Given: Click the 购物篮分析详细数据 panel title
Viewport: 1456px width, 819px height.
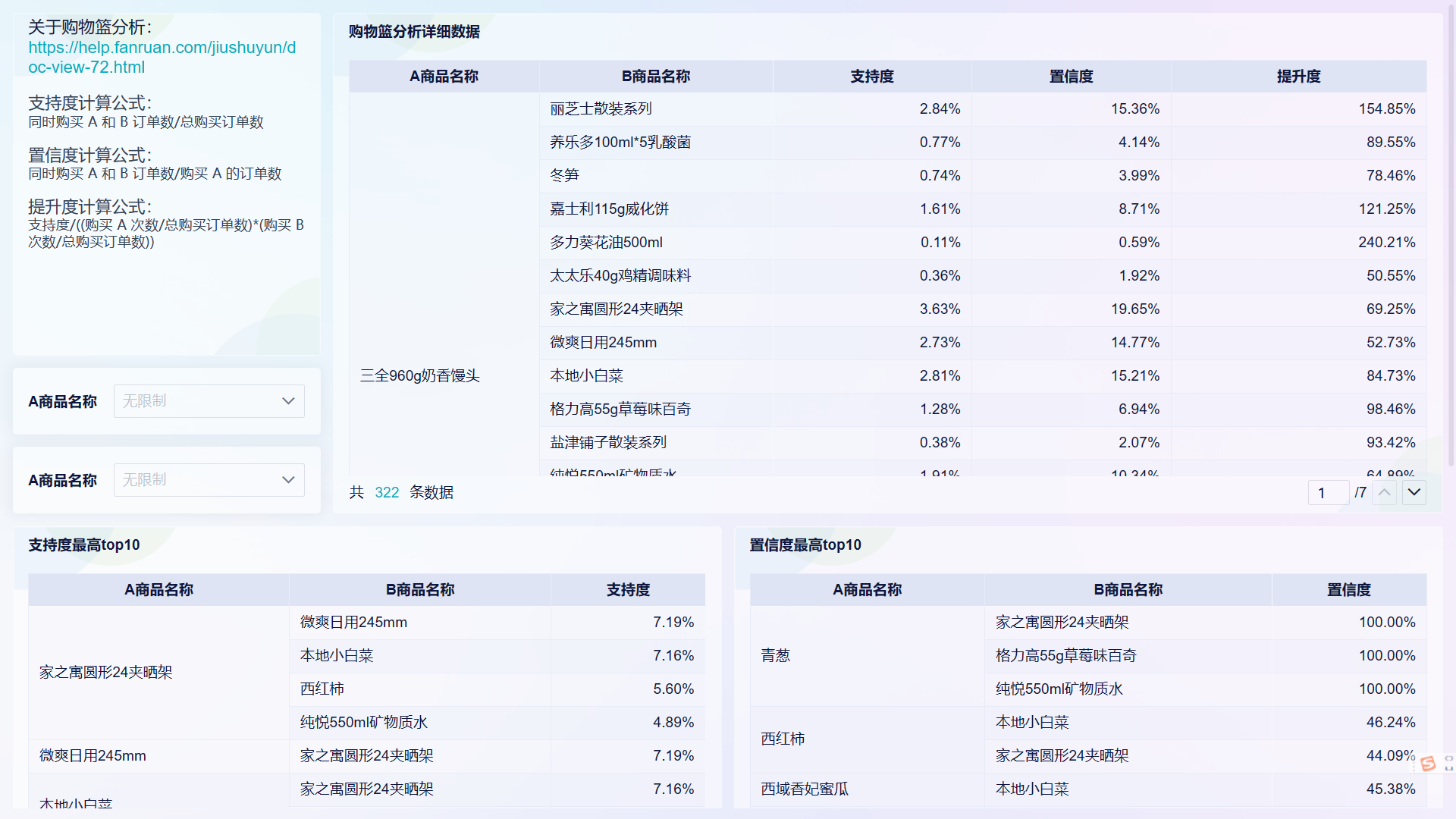Looking at the screenshot, I should tap(414, 32).
